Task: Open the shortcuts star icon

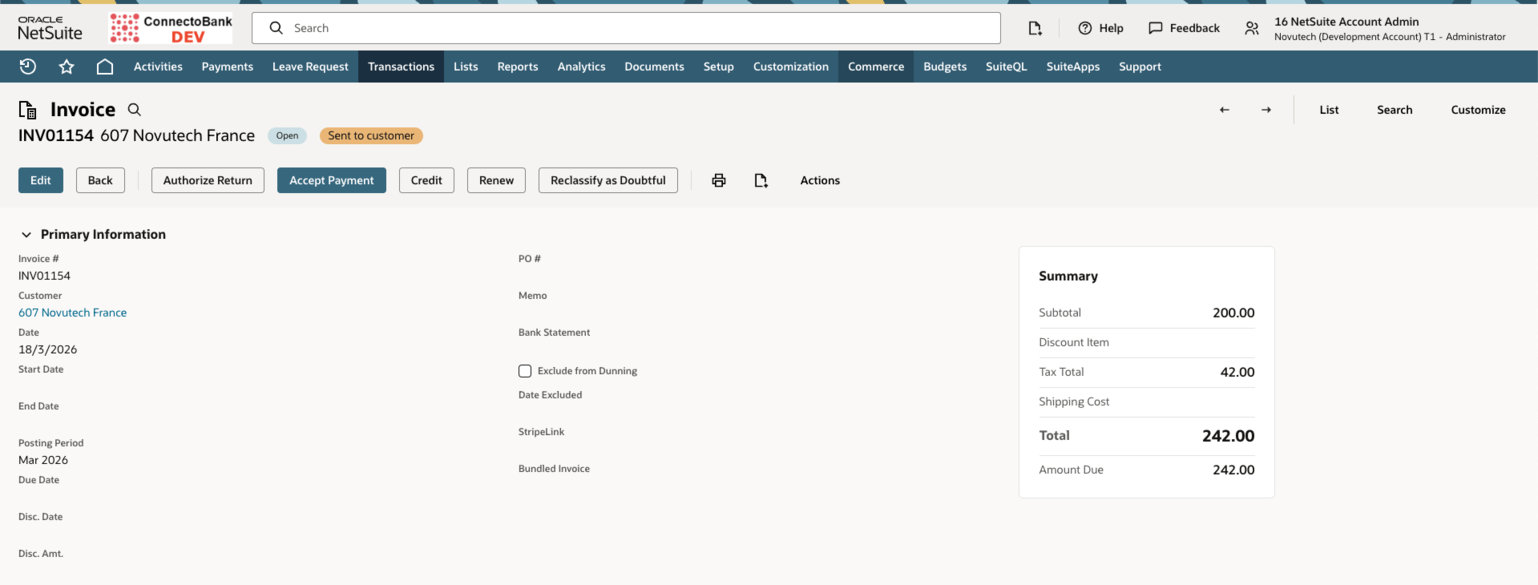Action: 66,66
